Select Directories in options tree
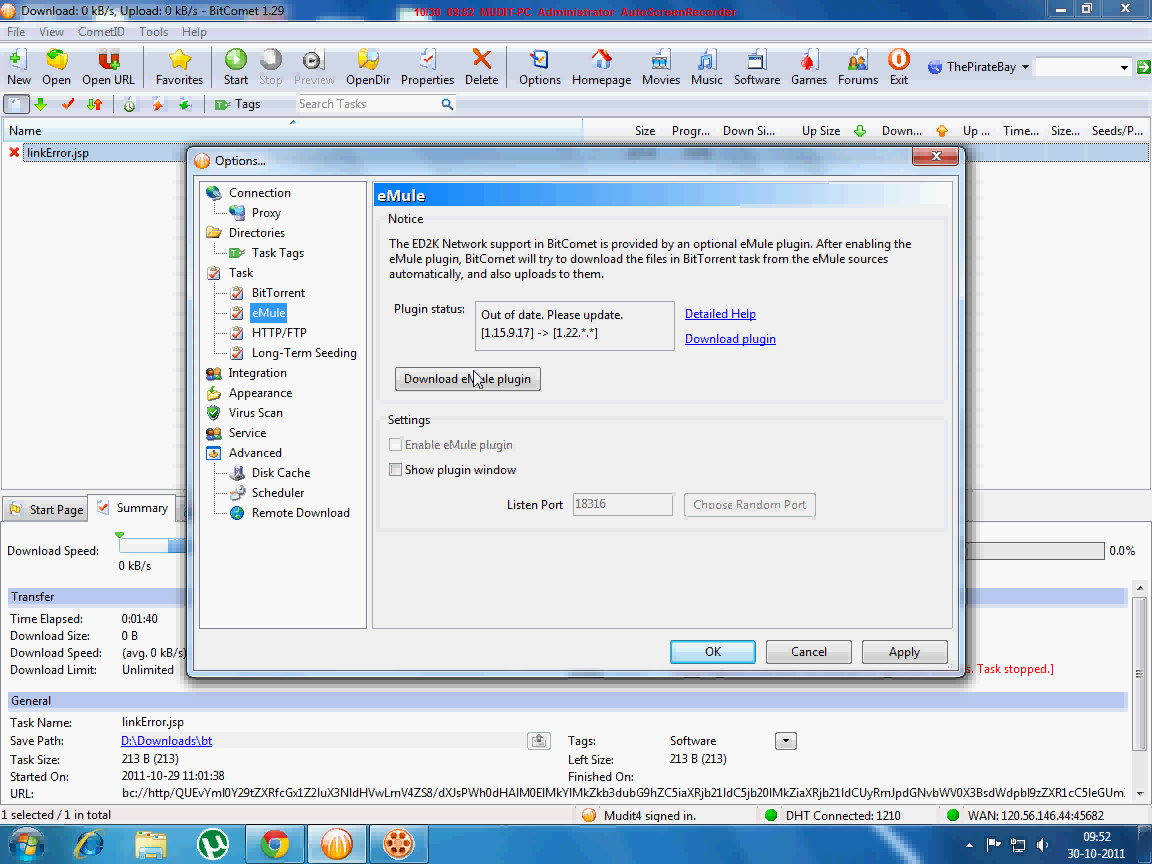The image size is (1152, 864). click(256, 232)
